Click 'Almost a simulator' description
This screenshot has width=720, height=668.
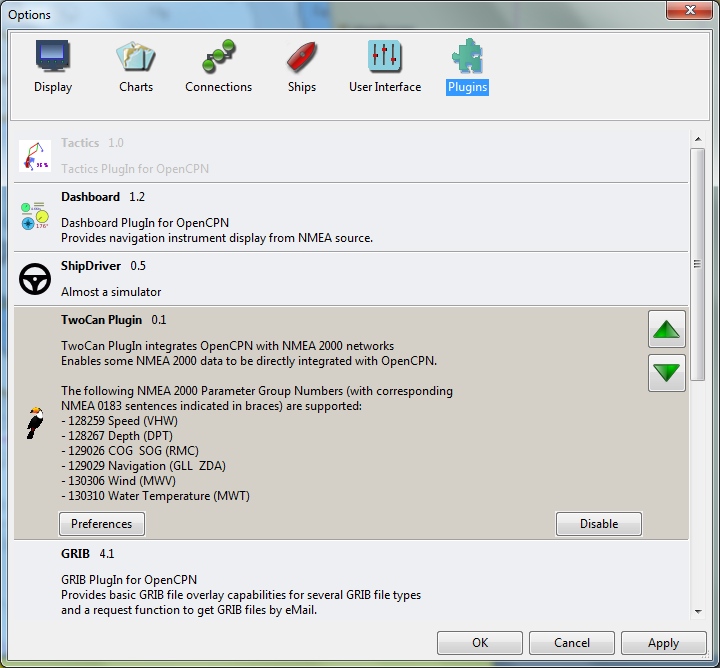tap(111, 292)
